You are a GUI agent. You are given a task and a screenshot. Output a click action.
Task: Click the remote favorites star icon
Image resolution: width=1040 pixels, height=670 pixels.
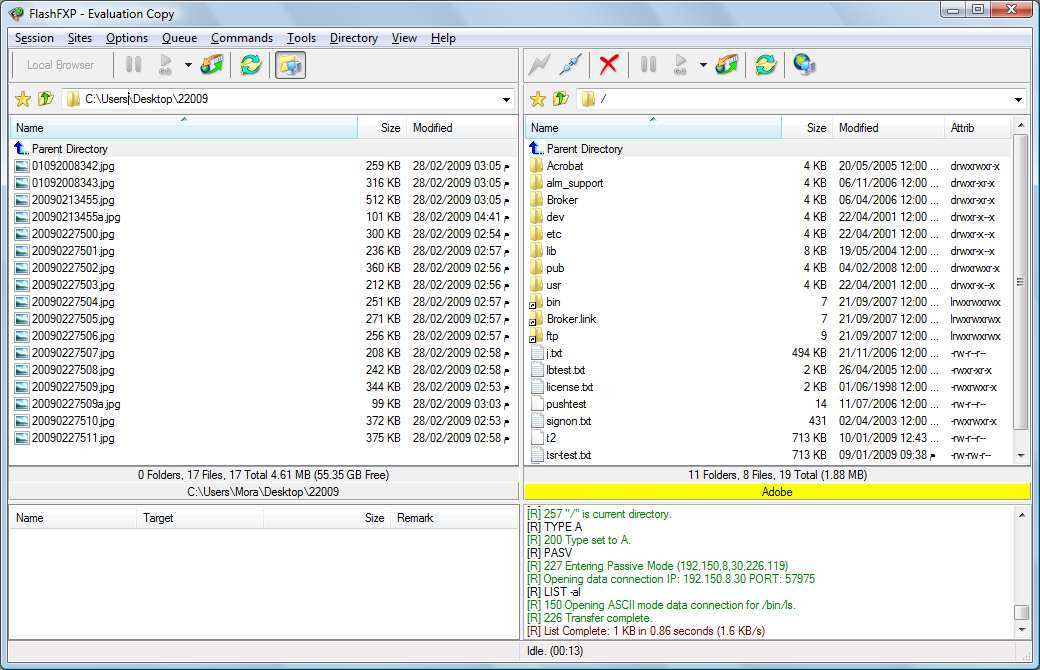tap(538, 98)
